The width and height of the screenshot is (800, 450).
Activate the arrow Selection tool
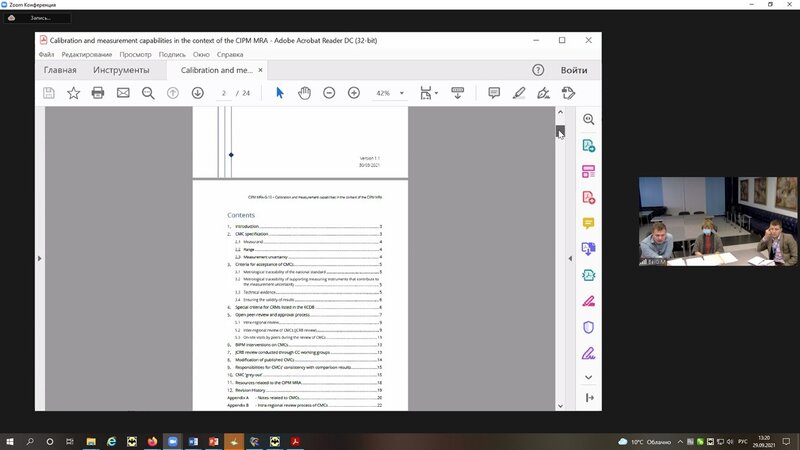[x=280, y=93]
